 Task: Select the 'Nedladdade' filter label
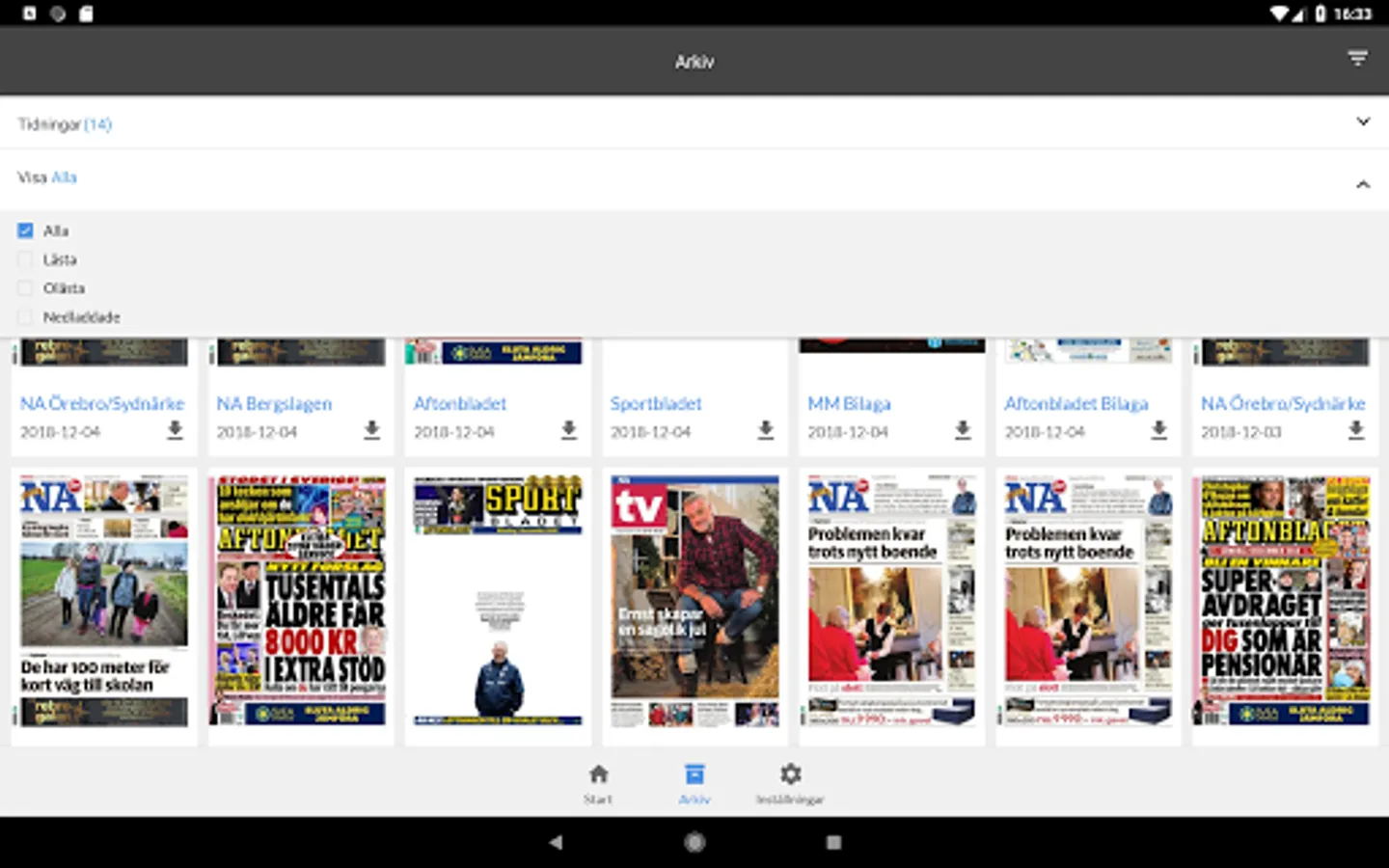[x=82, y=317]
